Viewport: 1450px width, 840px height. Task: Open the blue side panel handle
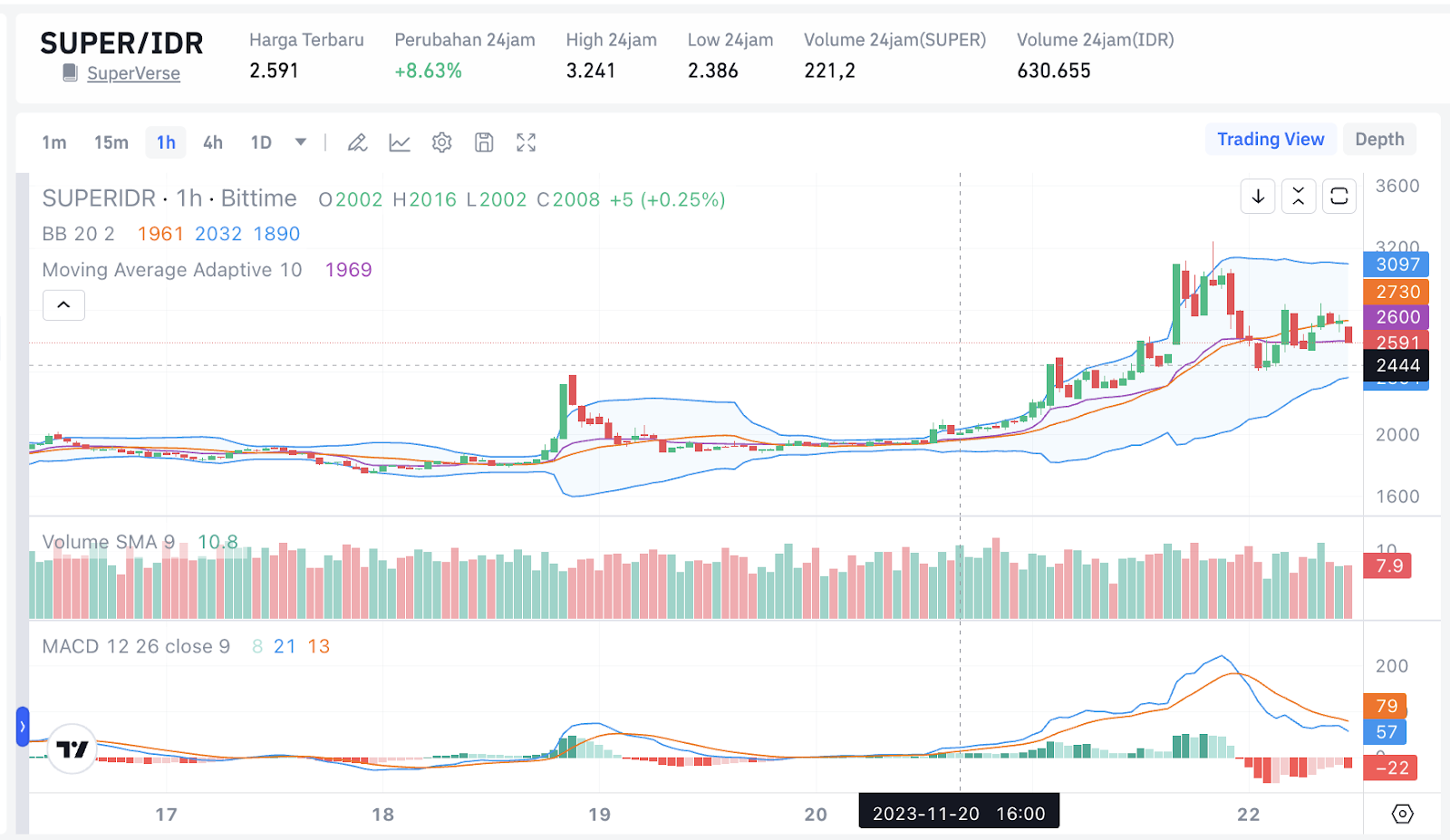coord(23,727)
